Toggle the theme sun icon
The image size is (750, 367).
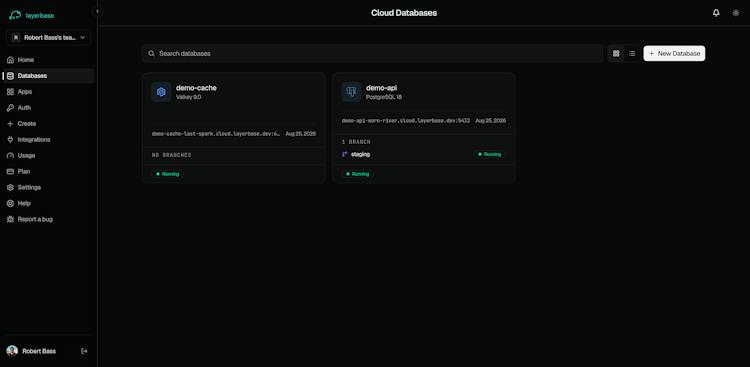[x=736, y=13]
